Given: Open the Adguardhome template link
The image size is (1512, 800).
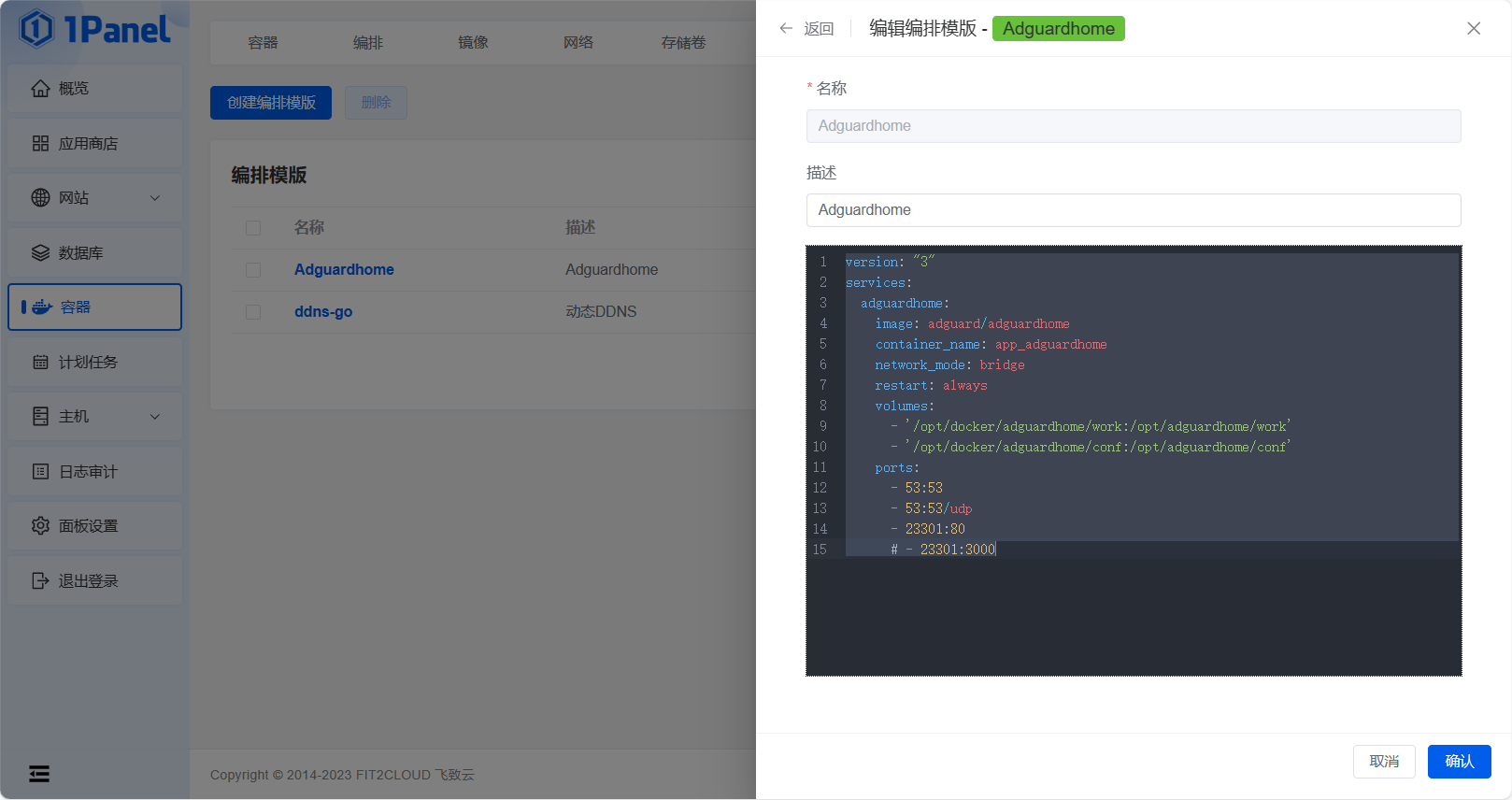Looking at the screenshot, I should [x=344, y=270].
